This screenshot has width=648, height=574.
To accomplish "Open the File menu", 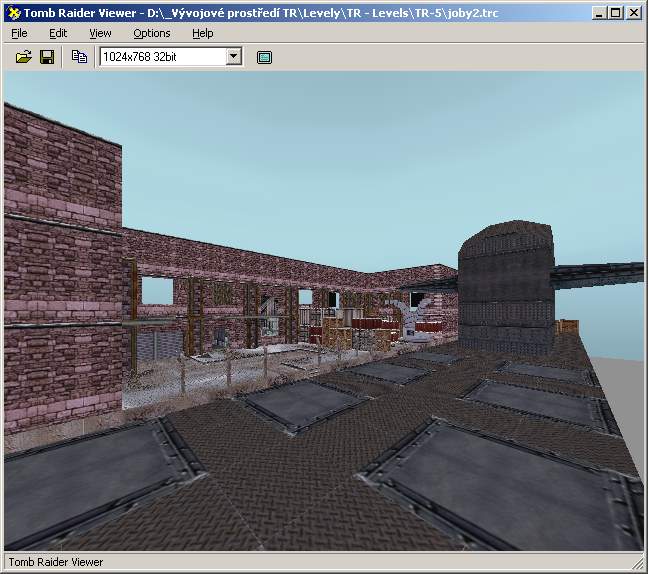I will click(19, 33).
